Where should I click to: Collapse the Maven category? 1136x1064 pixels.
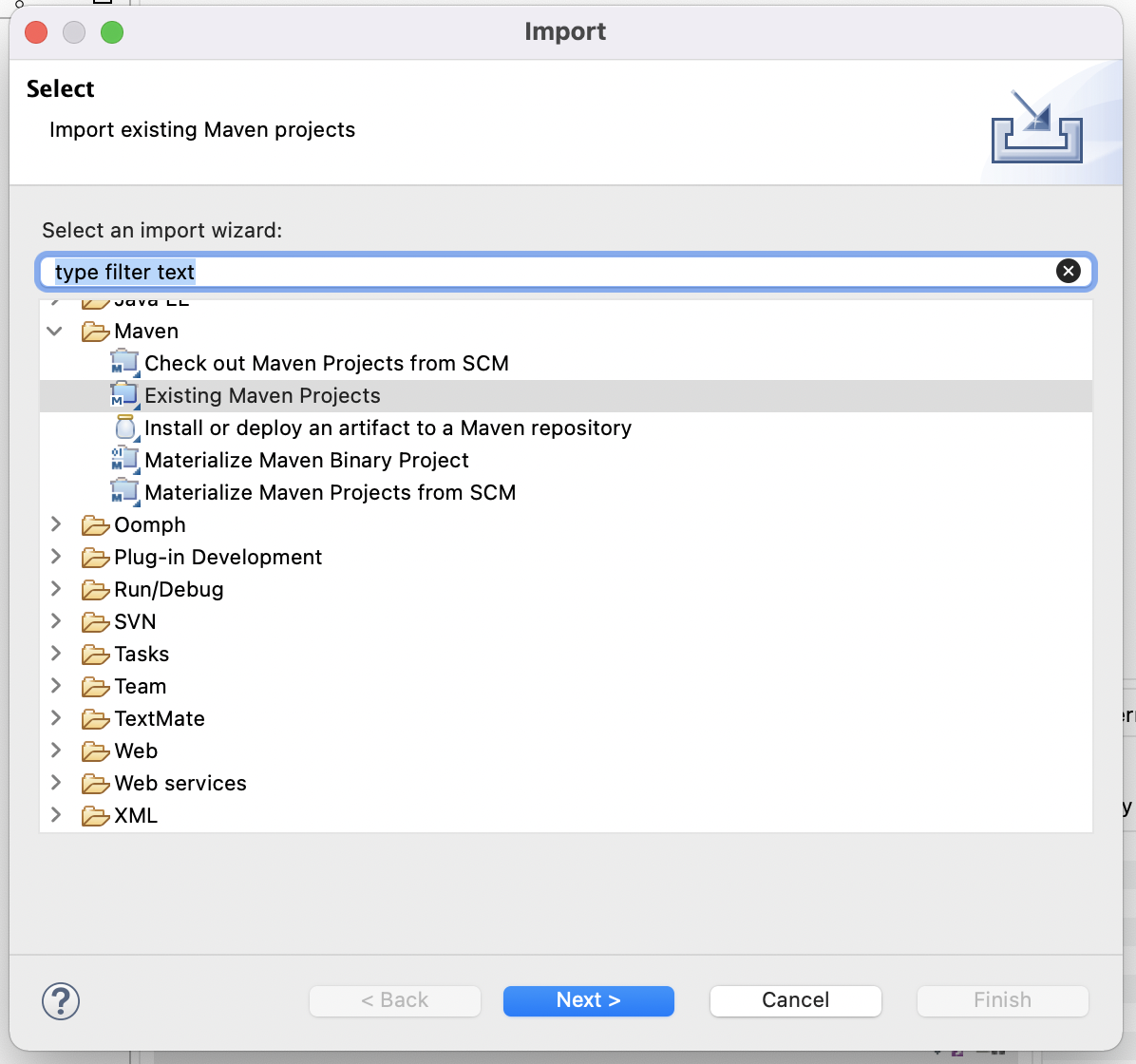(x=55, y=332)
